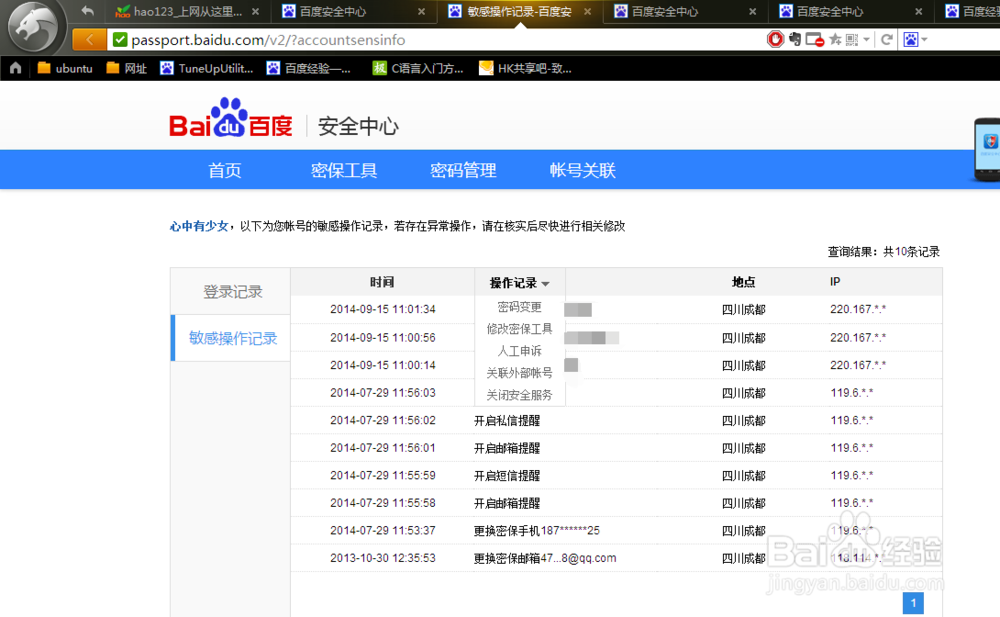Choose 密码变更 from the dropdown
The height and width of the screenshot is (617, 1000).
519,307
